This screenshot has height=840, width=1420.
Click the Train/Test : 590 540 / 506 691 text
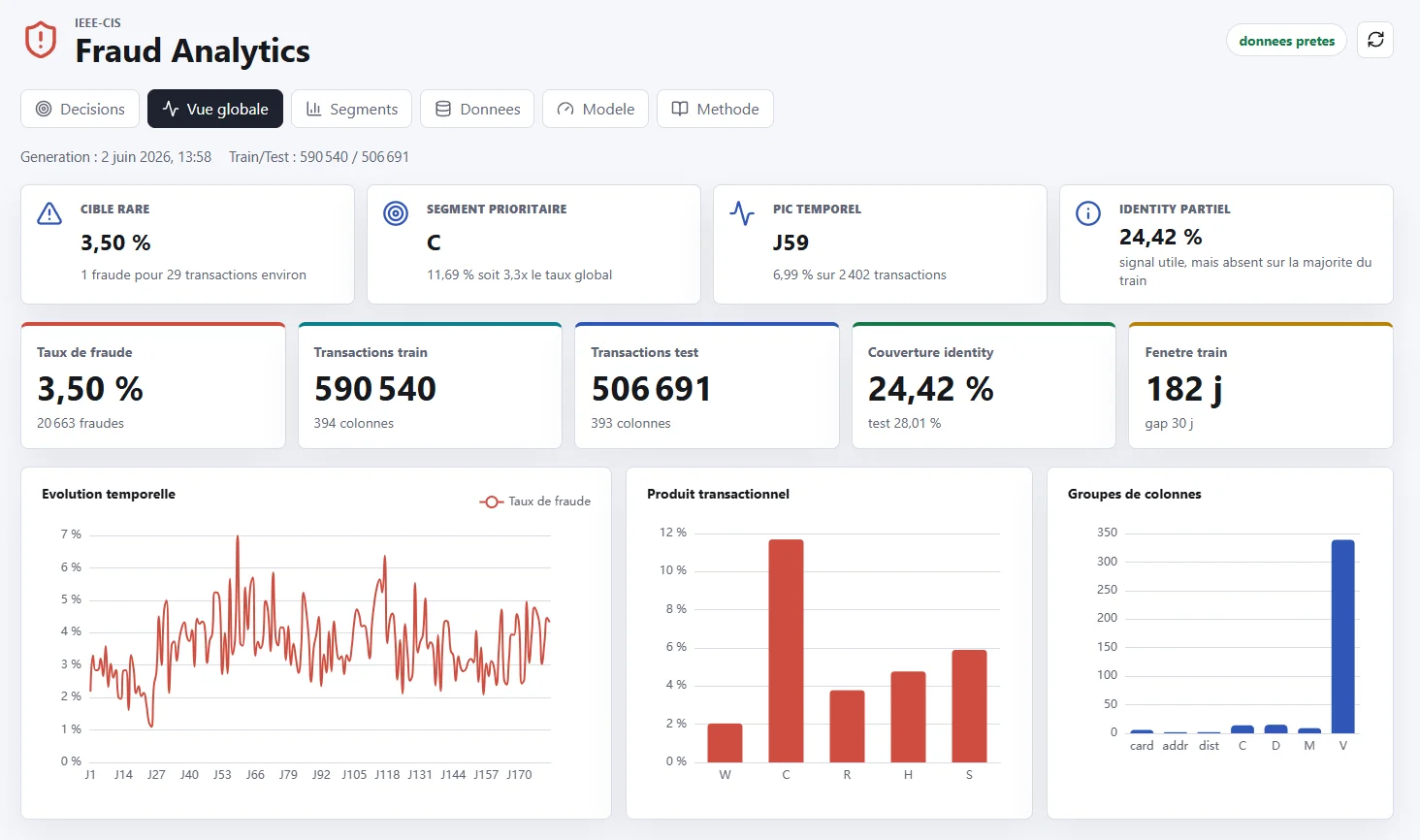click(319, 157)
